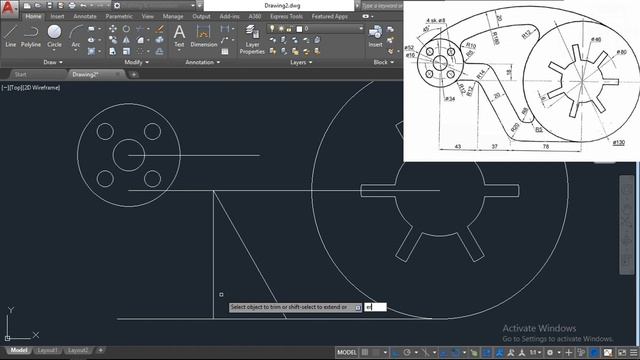Click the Plot printer icon
The height and width of the screenshot is (360, 640).
72,6
